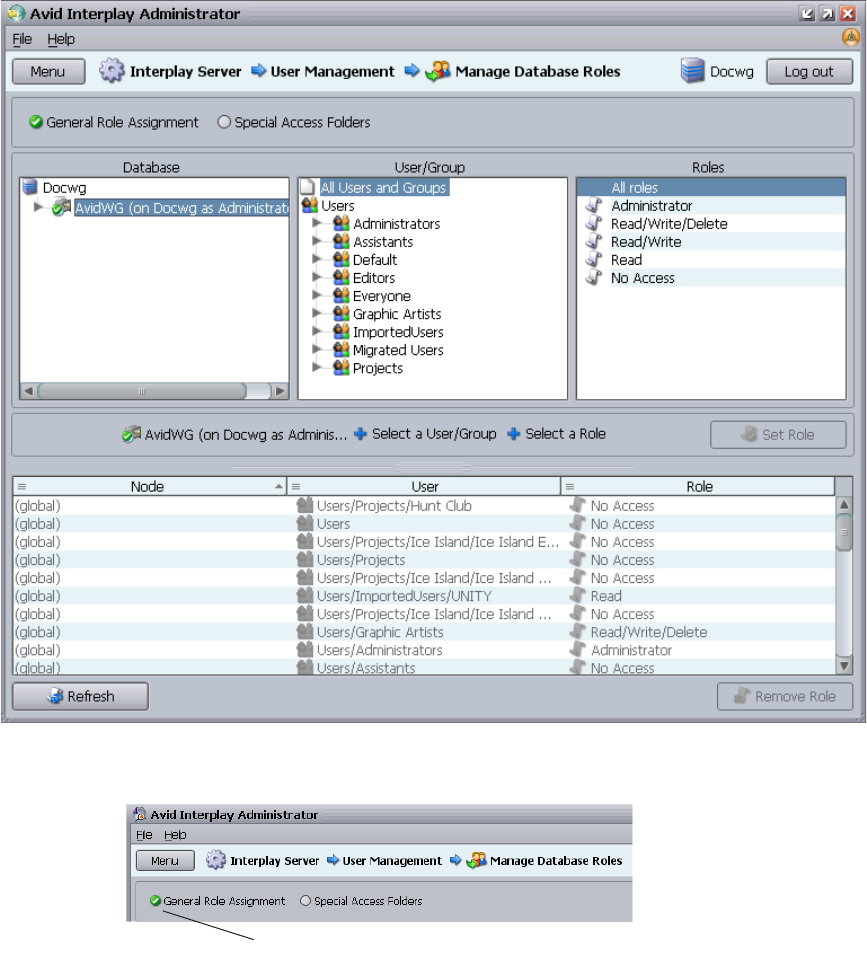The height and width of the screenshot is (958, 867).
Task: Click the Graphic Artists group icon
Action: [x=341, y=313]
